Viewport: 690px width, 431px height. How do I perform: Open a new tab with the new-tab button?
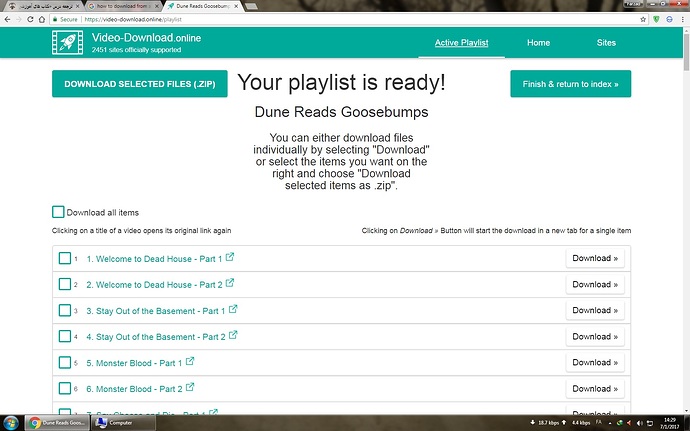[x=251, y=7]
